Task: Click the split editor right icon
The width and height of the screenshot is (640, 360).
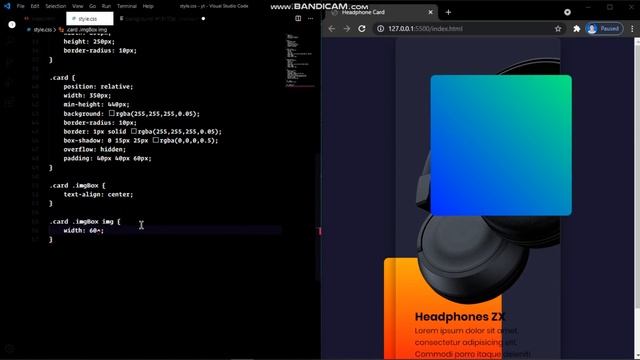Action: 298,18
